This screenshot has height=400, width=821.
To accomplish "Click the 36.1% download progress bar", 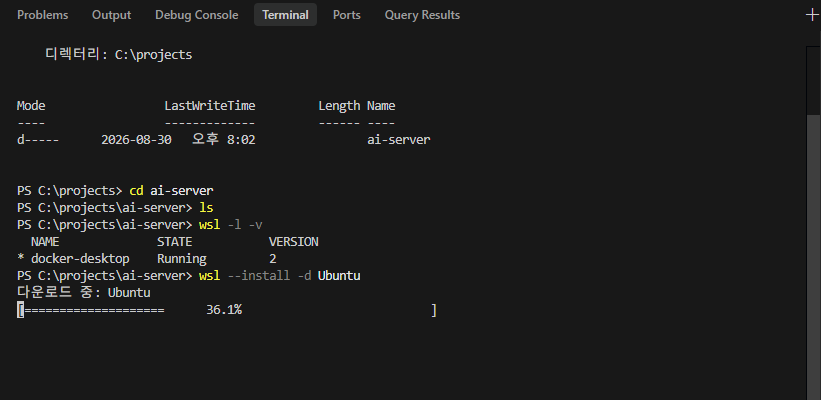I will point(227,310).
